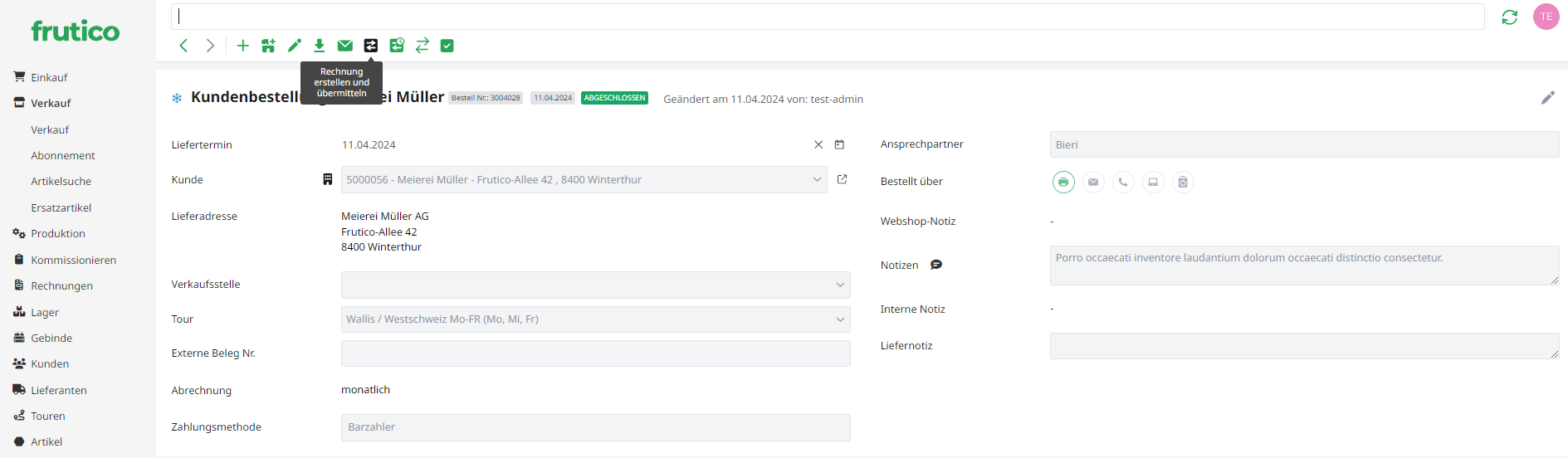Select phone as order channel

coord(1123,182)
